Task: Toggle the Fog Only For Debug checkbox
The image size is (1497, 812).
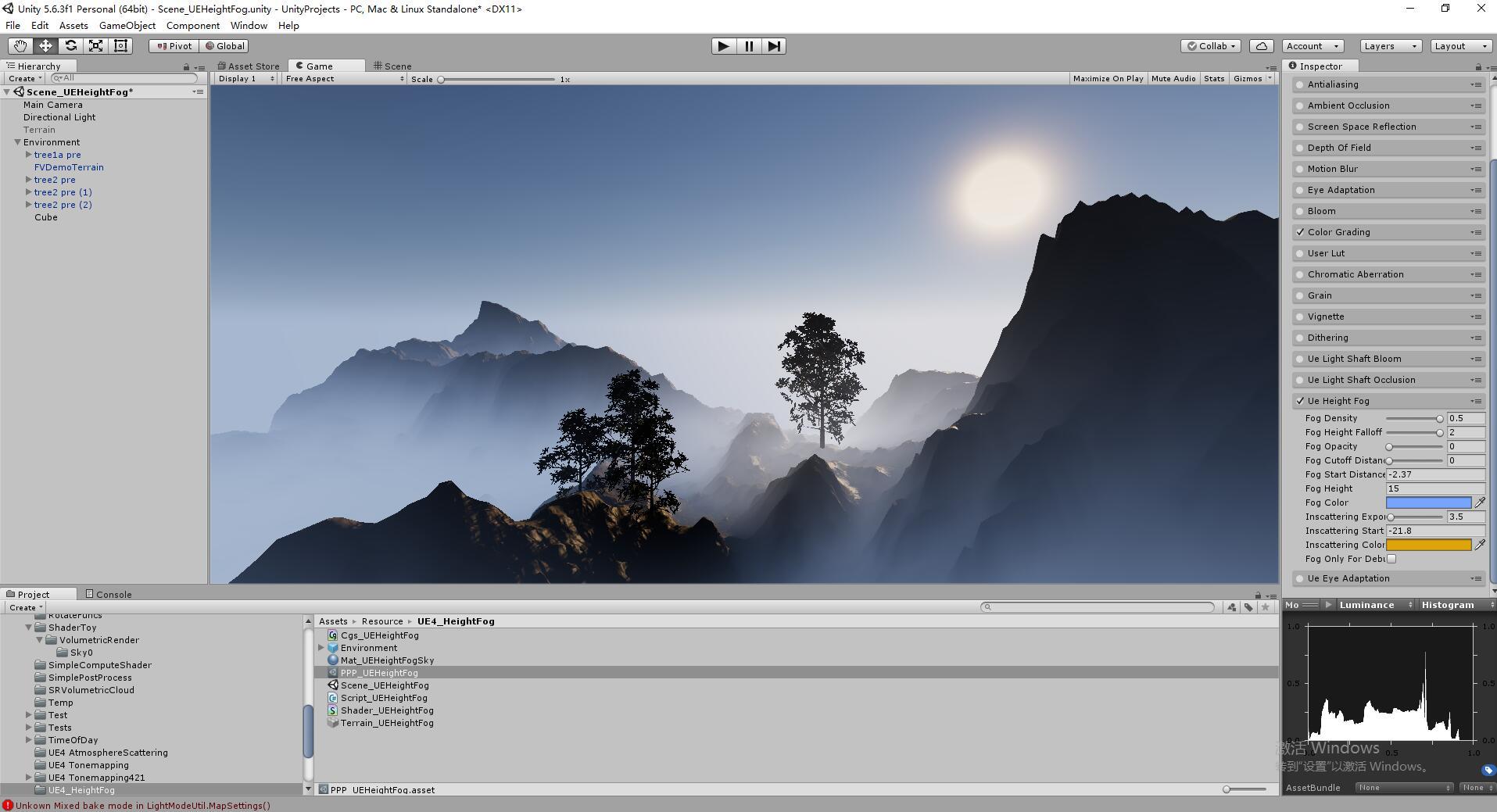Action: [1392, 558]
